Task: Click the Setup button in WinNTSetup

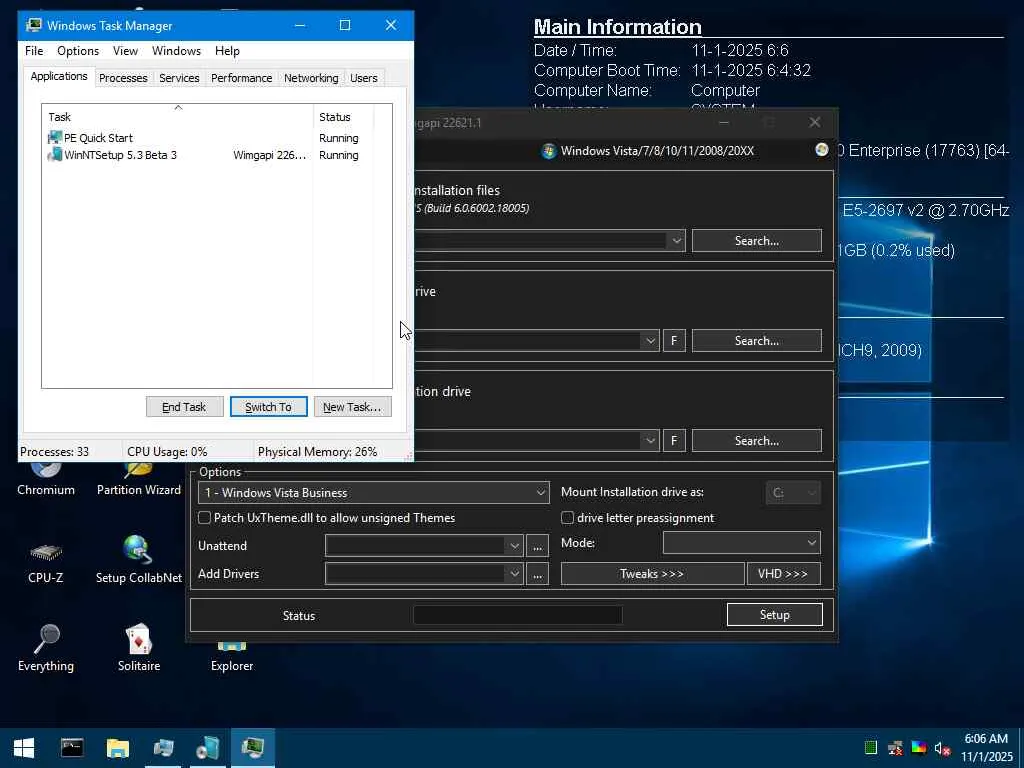Action: pos(774,615)
